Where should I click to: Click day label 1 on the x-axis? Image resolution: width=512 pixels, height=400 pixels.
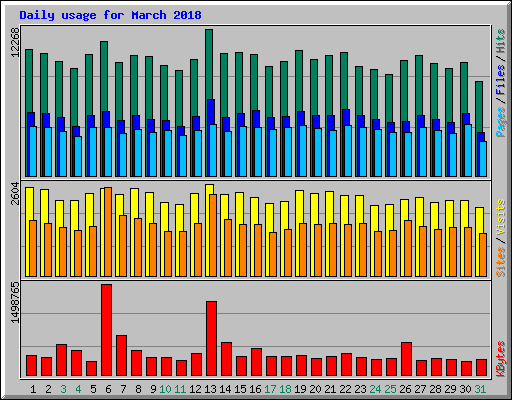pos(33,389)
